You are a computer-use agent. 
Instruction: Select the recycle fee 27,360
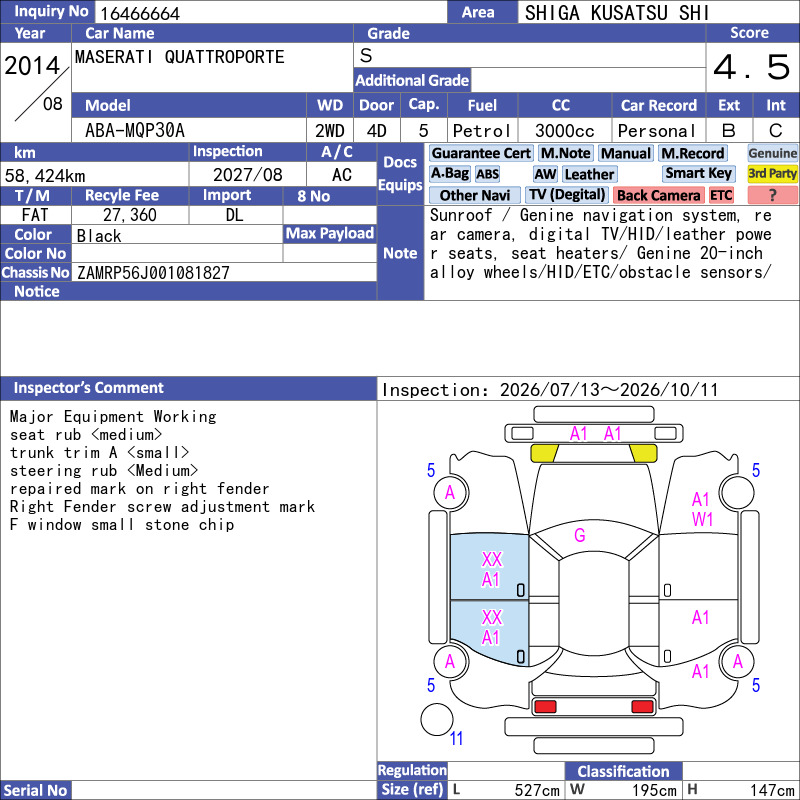(x=130, y=215)
